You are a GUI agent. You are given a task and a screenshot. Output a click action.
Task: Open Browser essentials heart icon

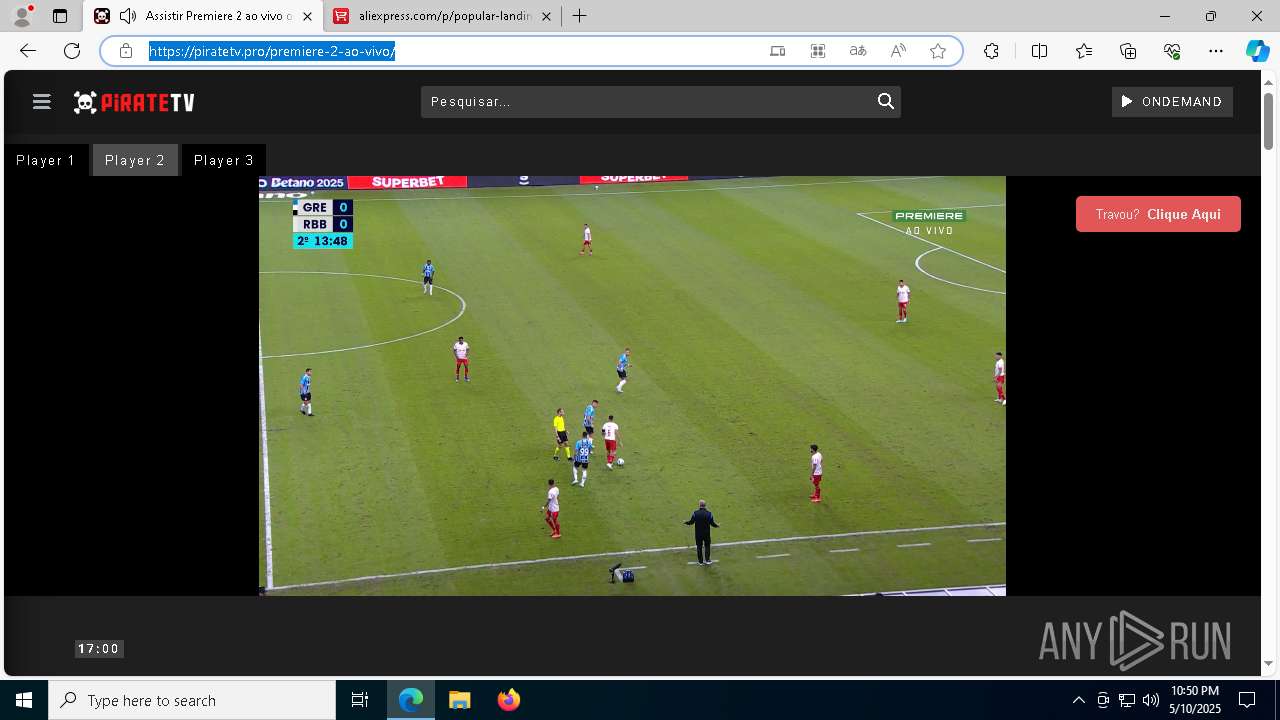point(1172,51)
